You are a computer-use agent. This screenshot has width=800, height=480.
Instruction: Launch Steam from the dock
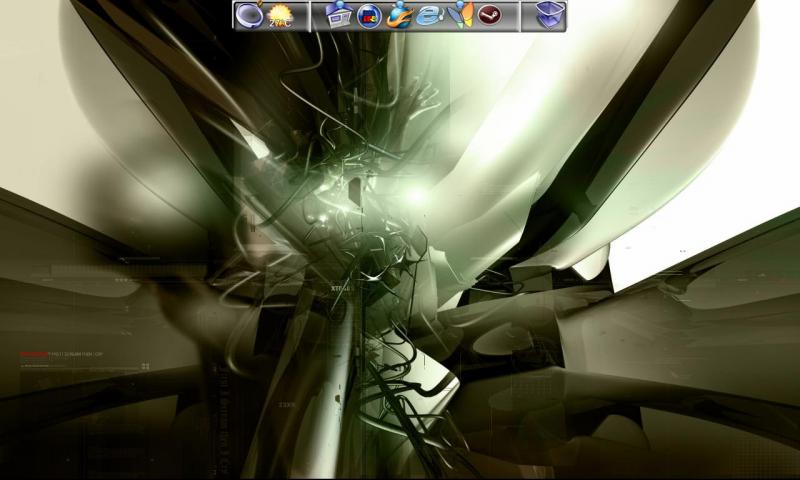click(x=489, y=15)
